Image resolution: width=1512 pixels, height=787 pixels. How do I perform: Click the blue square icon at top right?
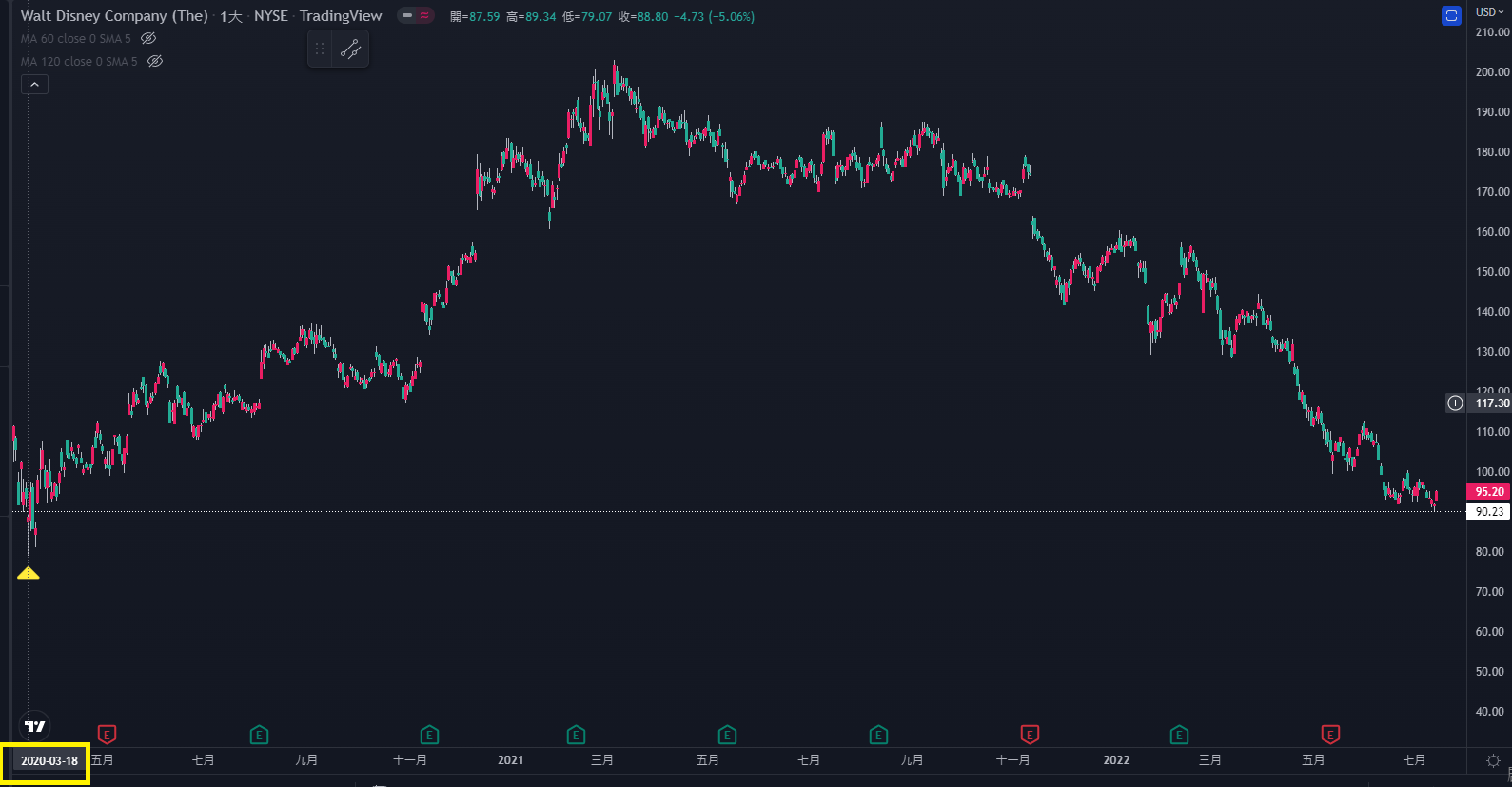pos(1451,15)
